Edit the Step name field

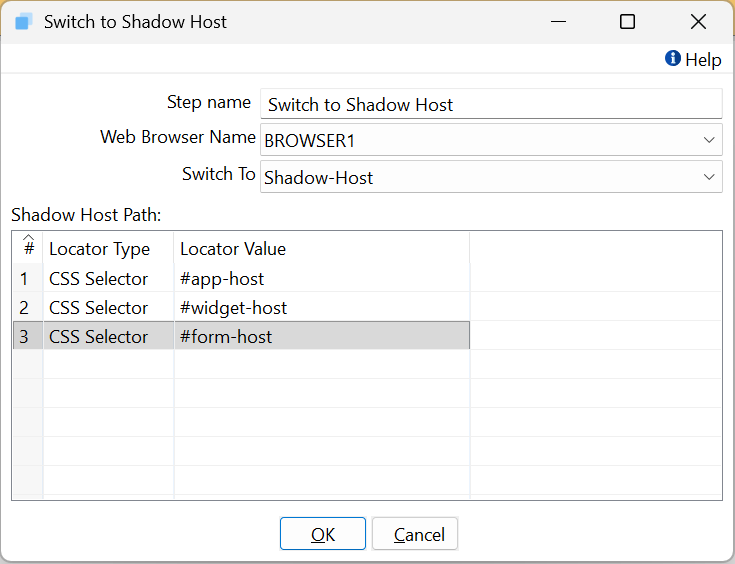(491, 104)
